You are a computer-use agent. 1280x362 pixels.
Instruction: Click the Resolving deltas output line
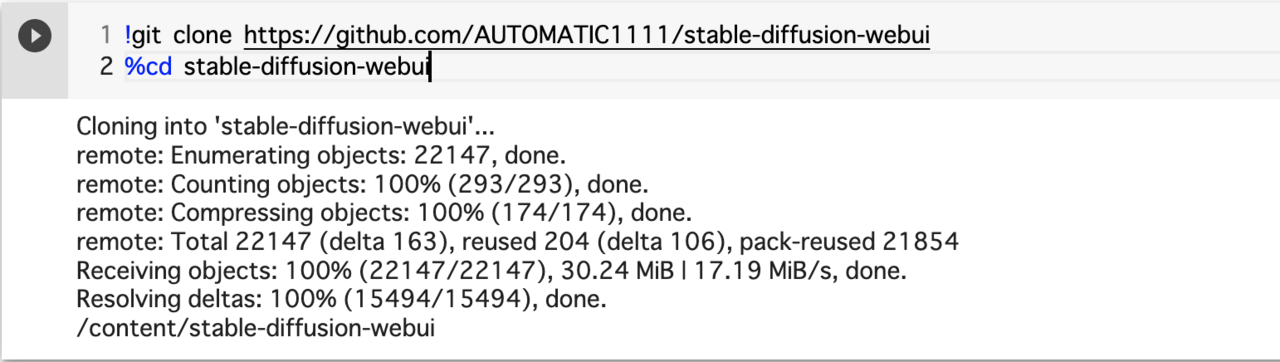[x=342, y=298]
